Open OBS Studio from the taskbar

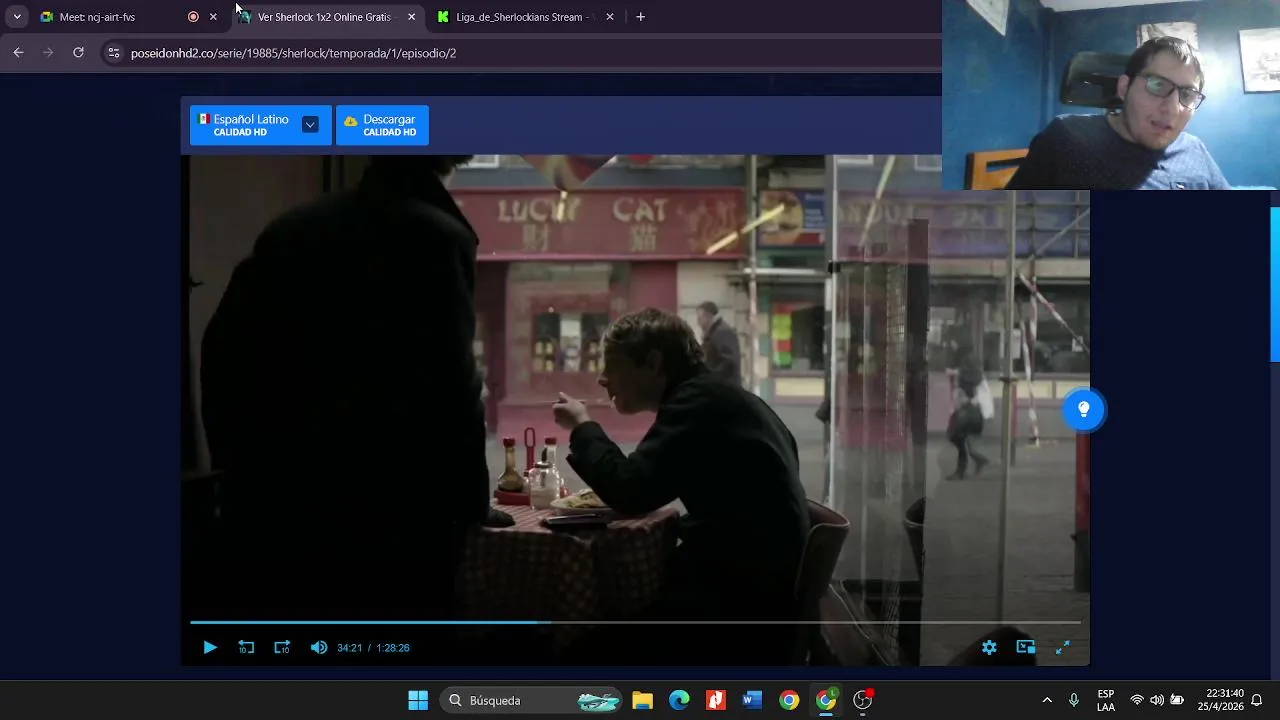[863, 700]
